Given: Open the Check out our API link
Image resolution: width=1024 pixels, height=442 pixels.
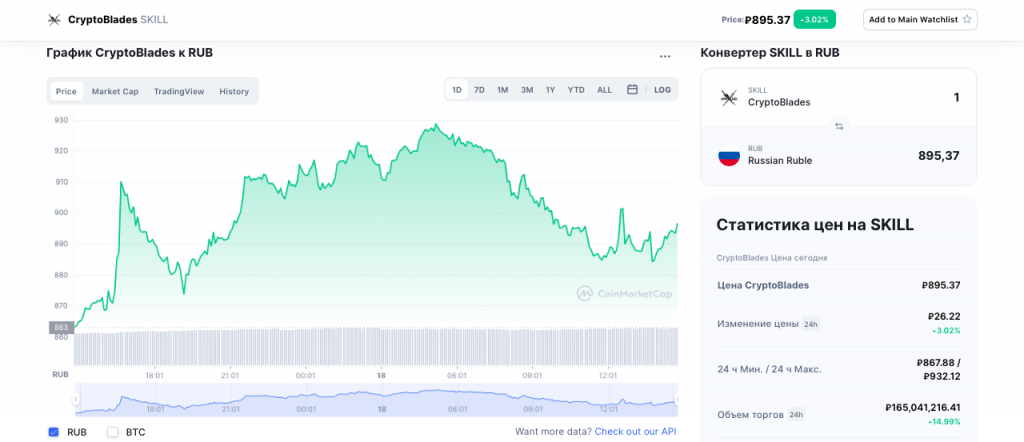Looking at the screenshot, I should pos(635,432).
